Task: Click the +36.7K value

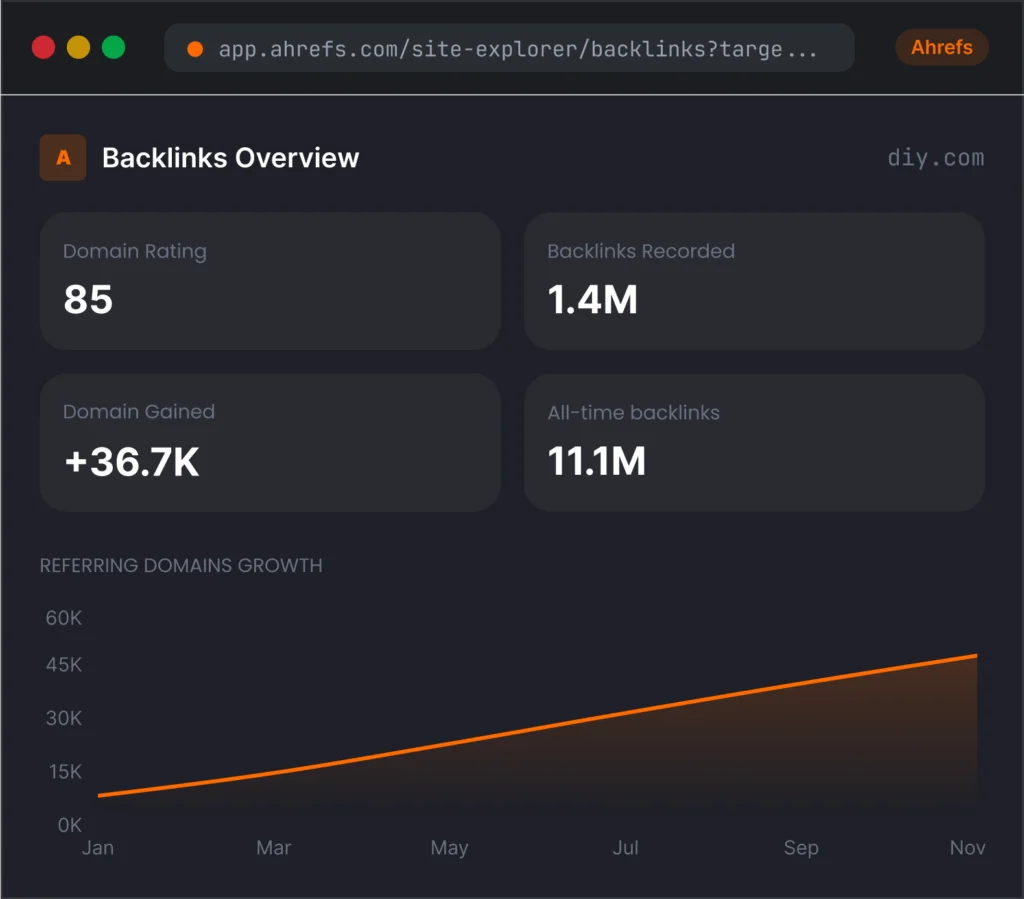Action: click(x=132, y=462)
